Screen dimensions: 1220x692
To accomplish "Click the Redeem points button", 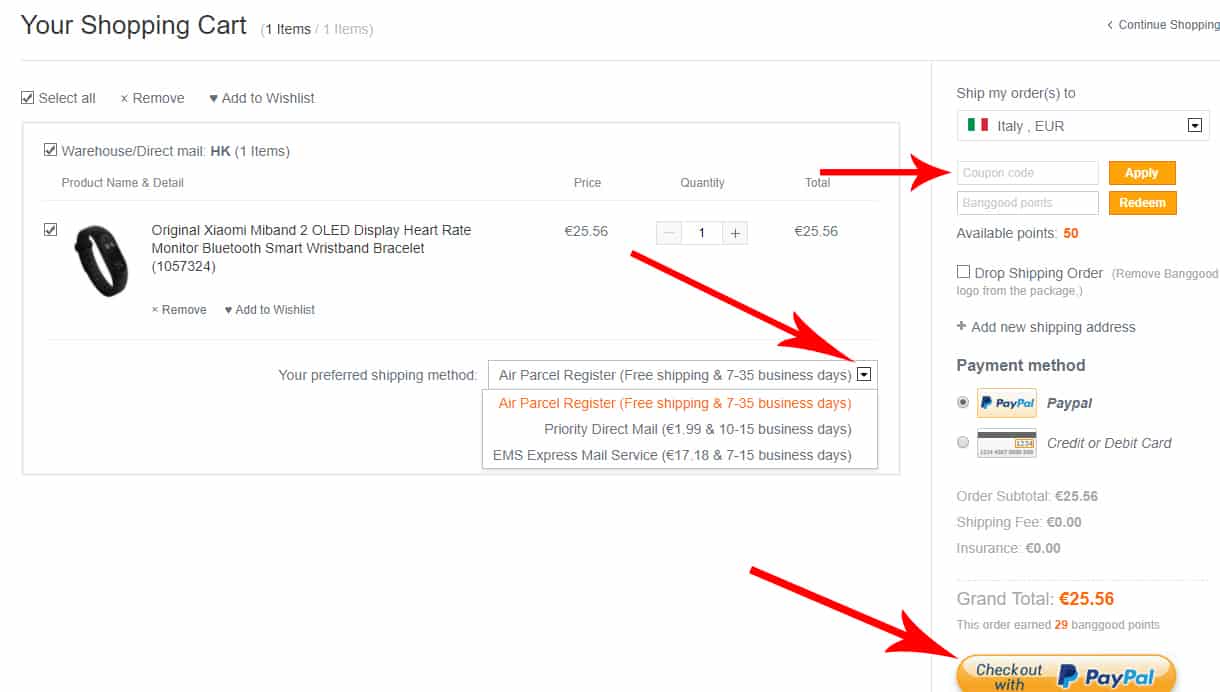I will pyautogui.click(x=1142, y=202).
